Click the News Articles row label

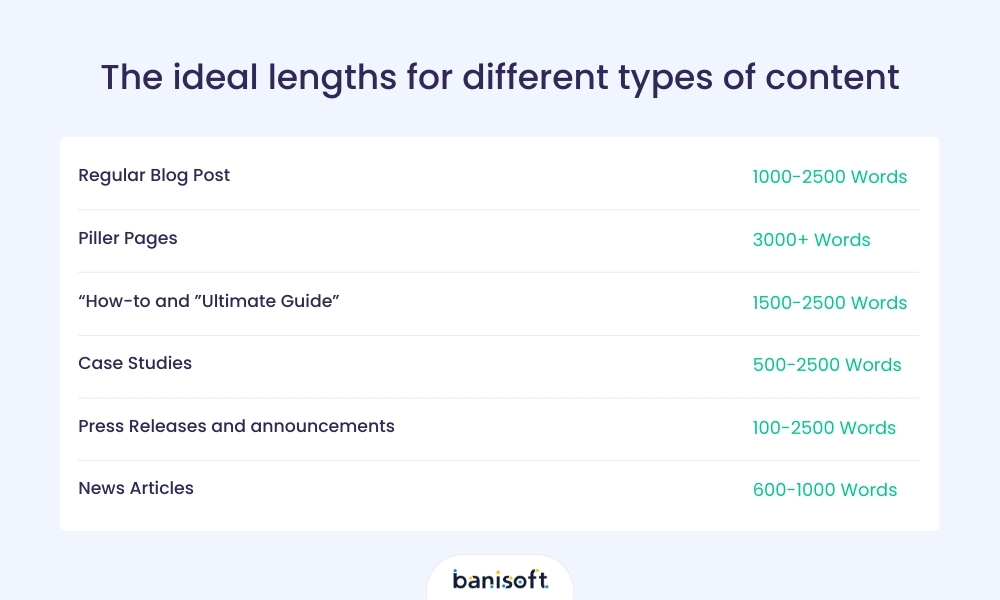click(136, 488)
